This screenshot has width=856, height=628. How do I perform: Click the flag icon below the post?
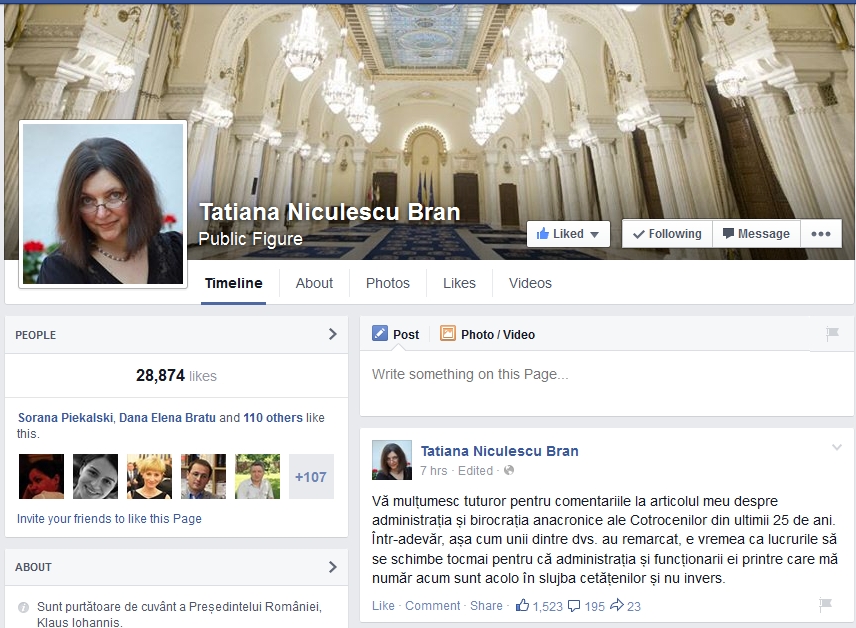pyautogui.click(x=825, y=605)
